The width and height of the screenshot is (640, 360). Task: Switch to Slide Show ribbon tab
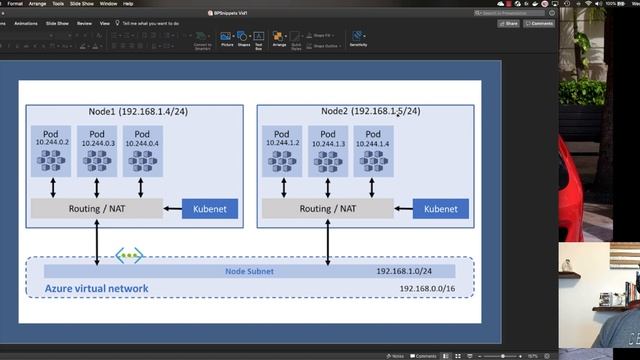[57, 23]
